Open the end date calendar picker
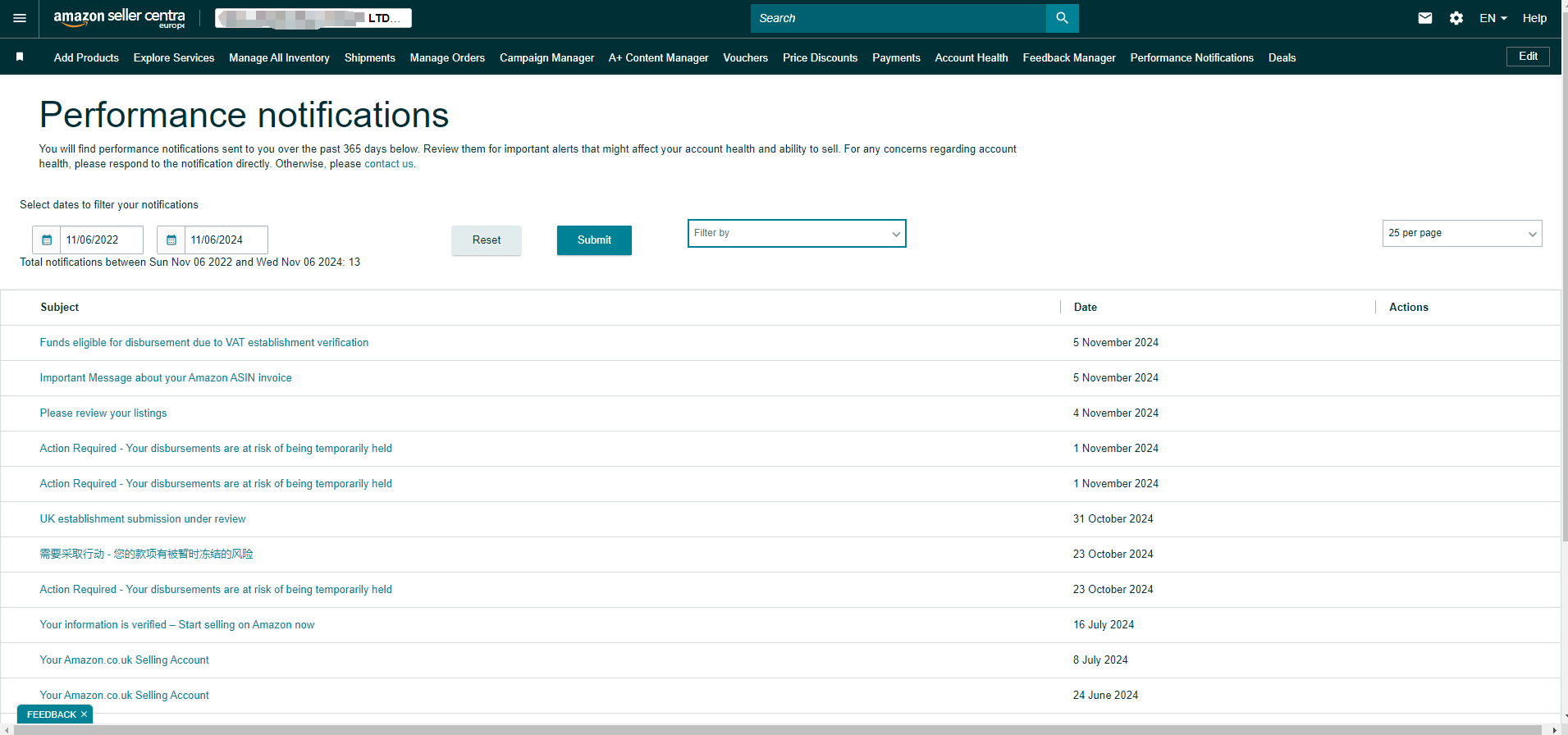Viewport: 1568px width, 735px height. [171, 240]
